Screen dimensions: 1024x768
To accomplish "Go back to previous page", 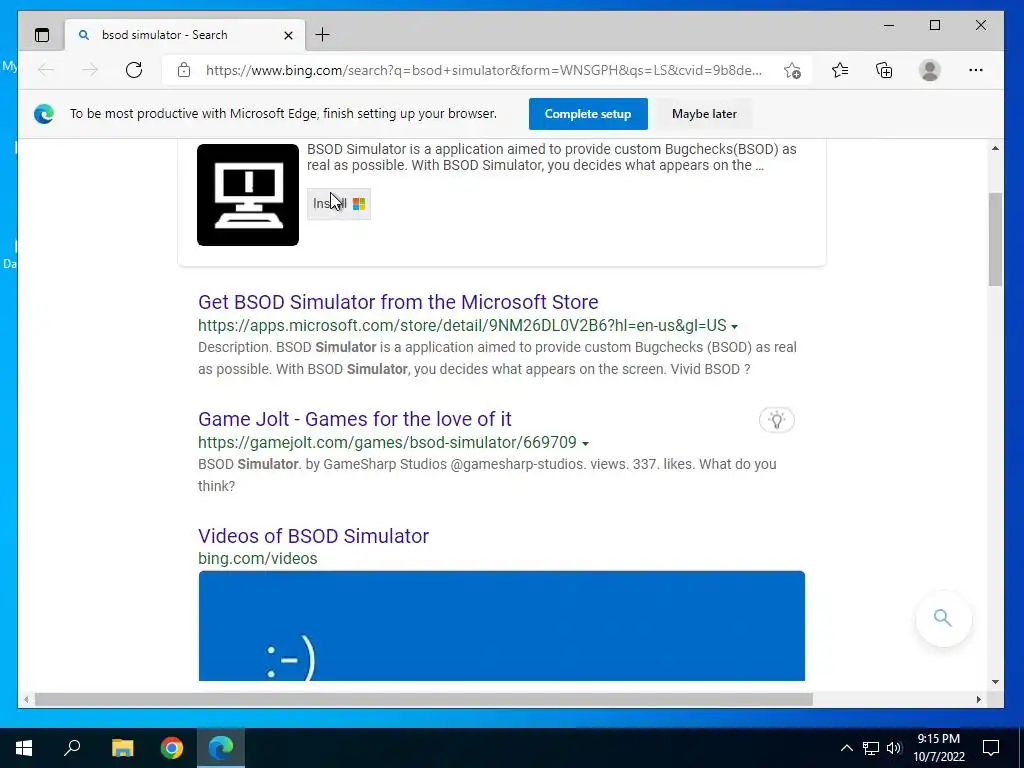I will [x=46, y=70].
